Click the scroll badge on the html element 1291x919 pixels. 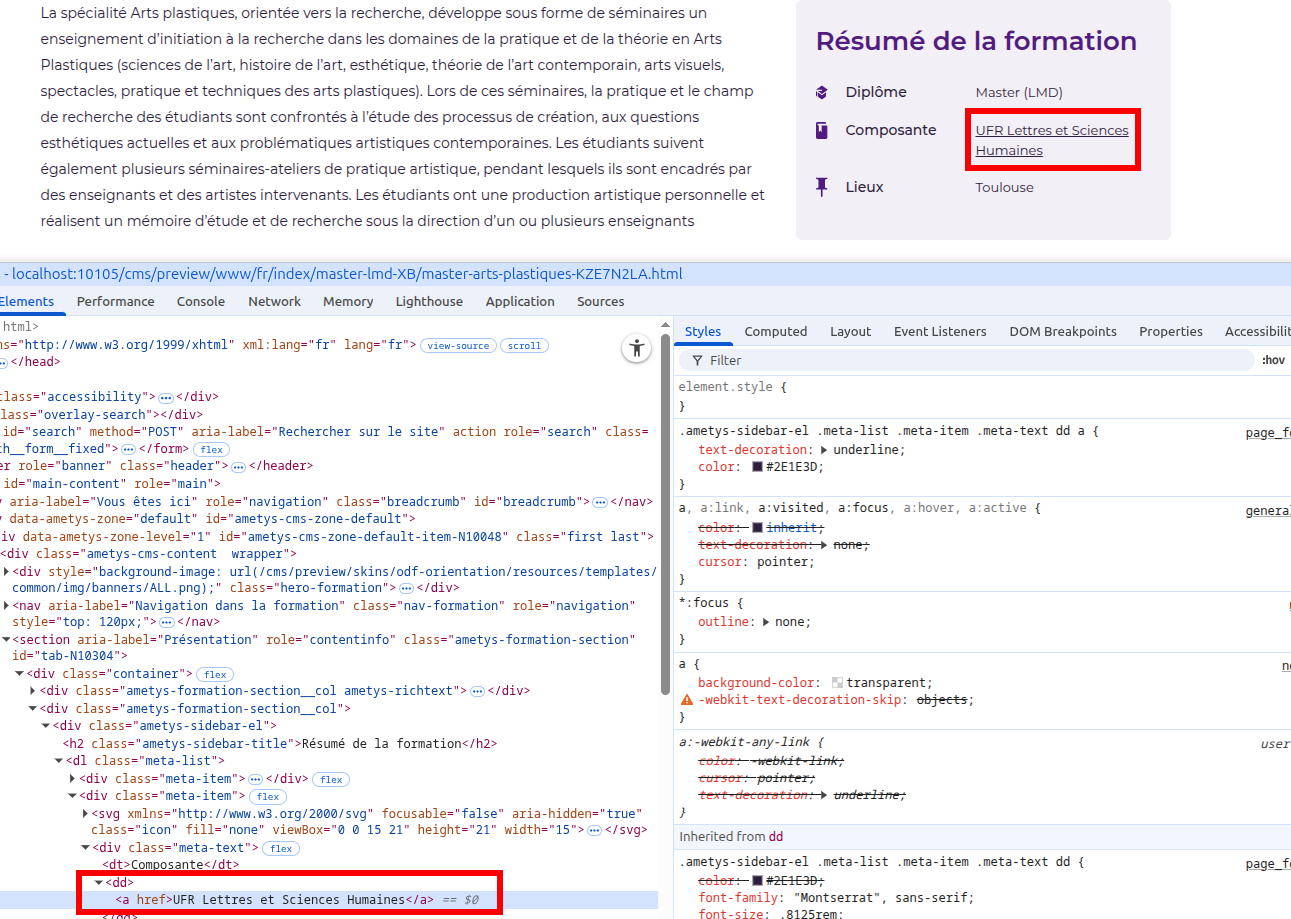coord(524,346)
